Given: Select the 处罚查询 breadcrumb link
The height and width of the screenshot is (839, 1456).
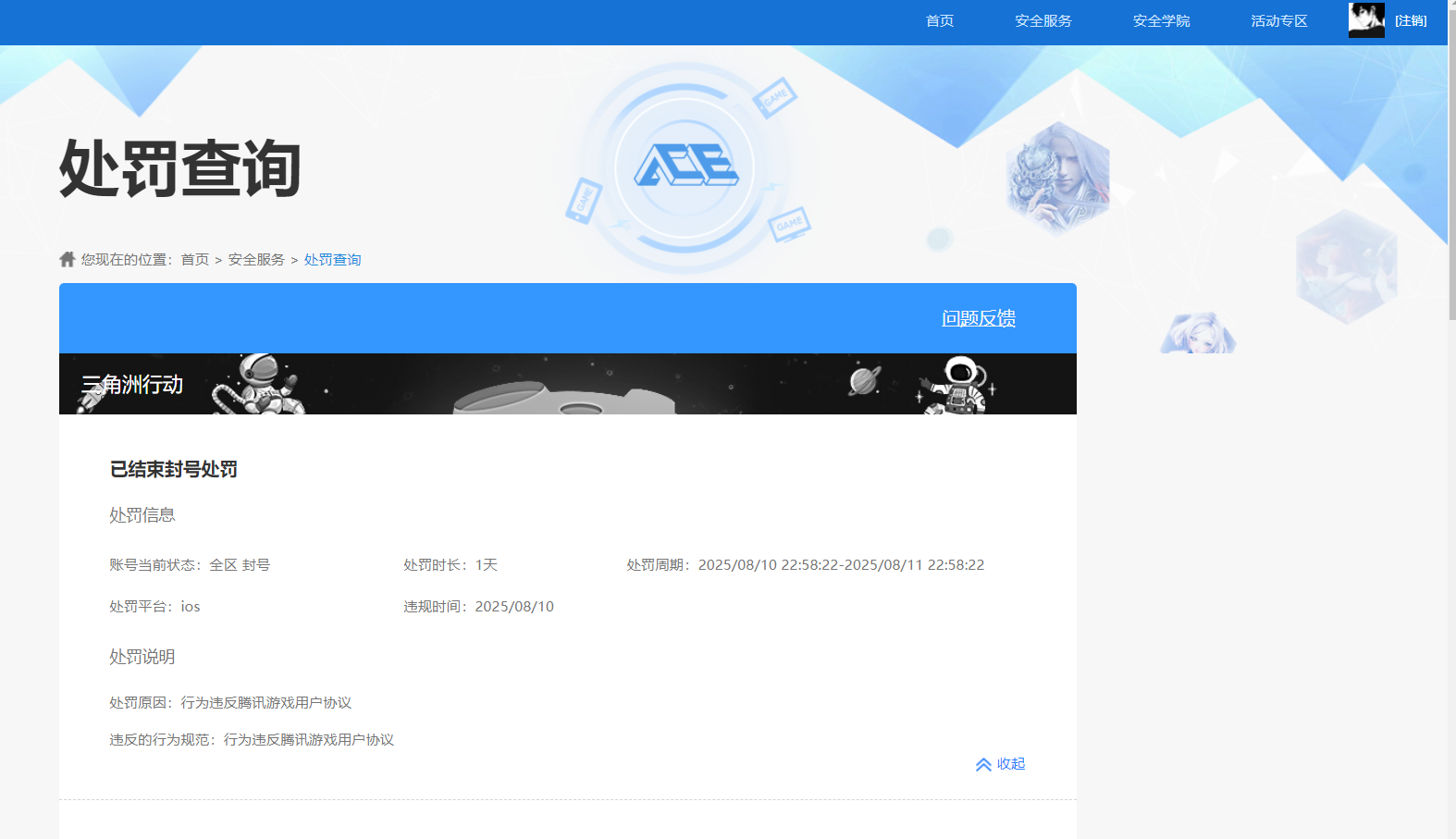Looking at the screenshot, I should pos(332,260).
